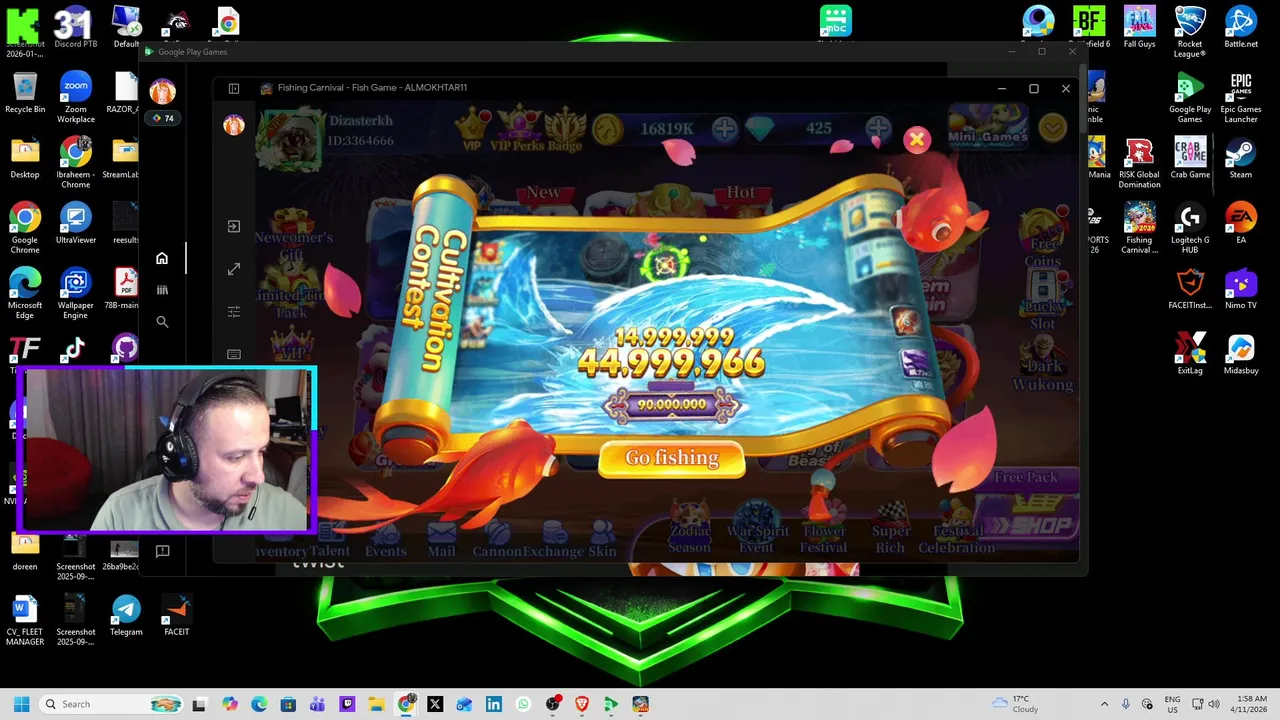Open the Badge icon in the game header
This screenshot has width=1280, height=720.
pyautogui.click(x=565, y=130)
